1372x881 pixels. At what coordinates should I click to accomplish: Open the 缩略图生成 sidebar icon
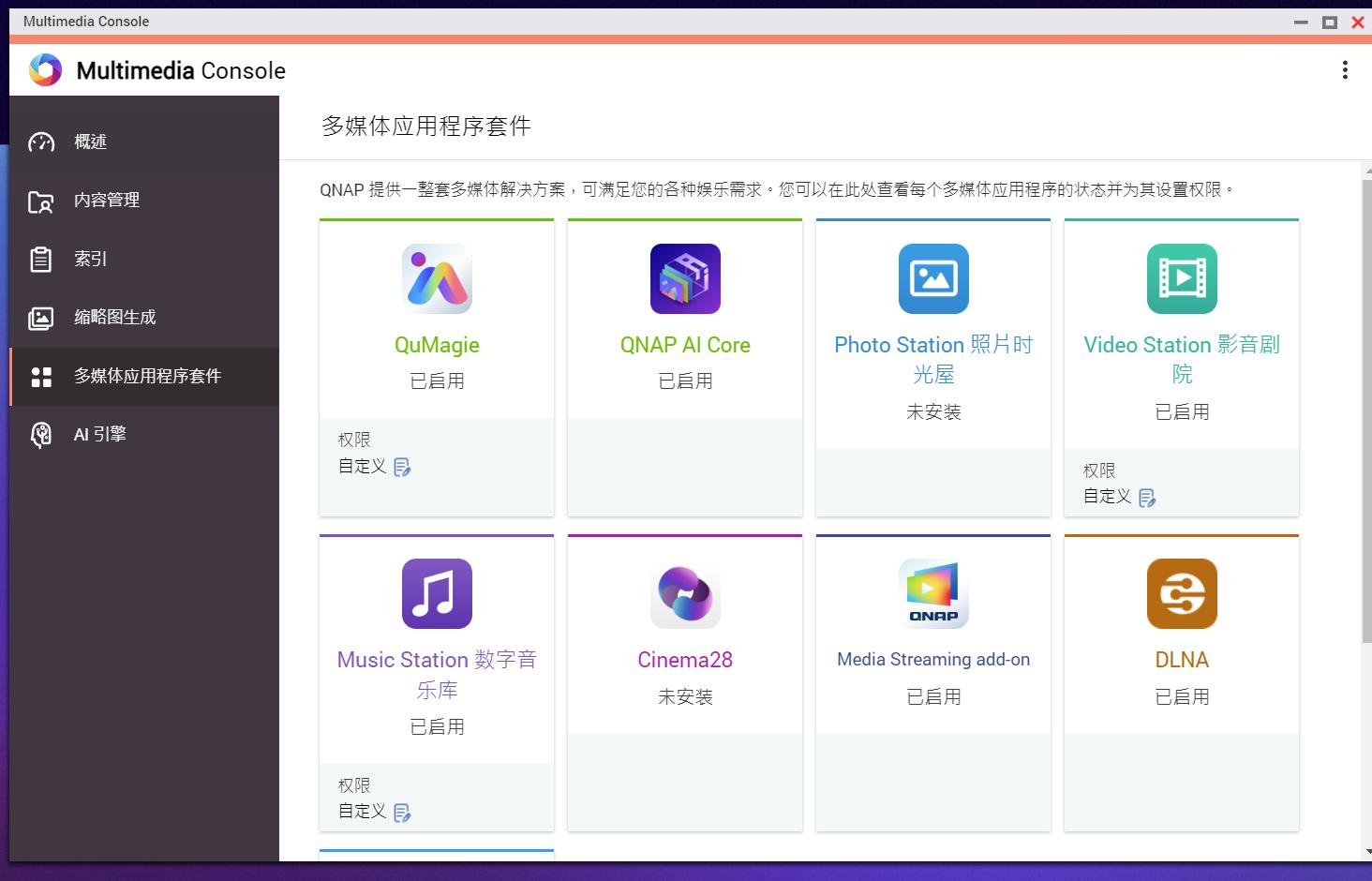[41, 318]
